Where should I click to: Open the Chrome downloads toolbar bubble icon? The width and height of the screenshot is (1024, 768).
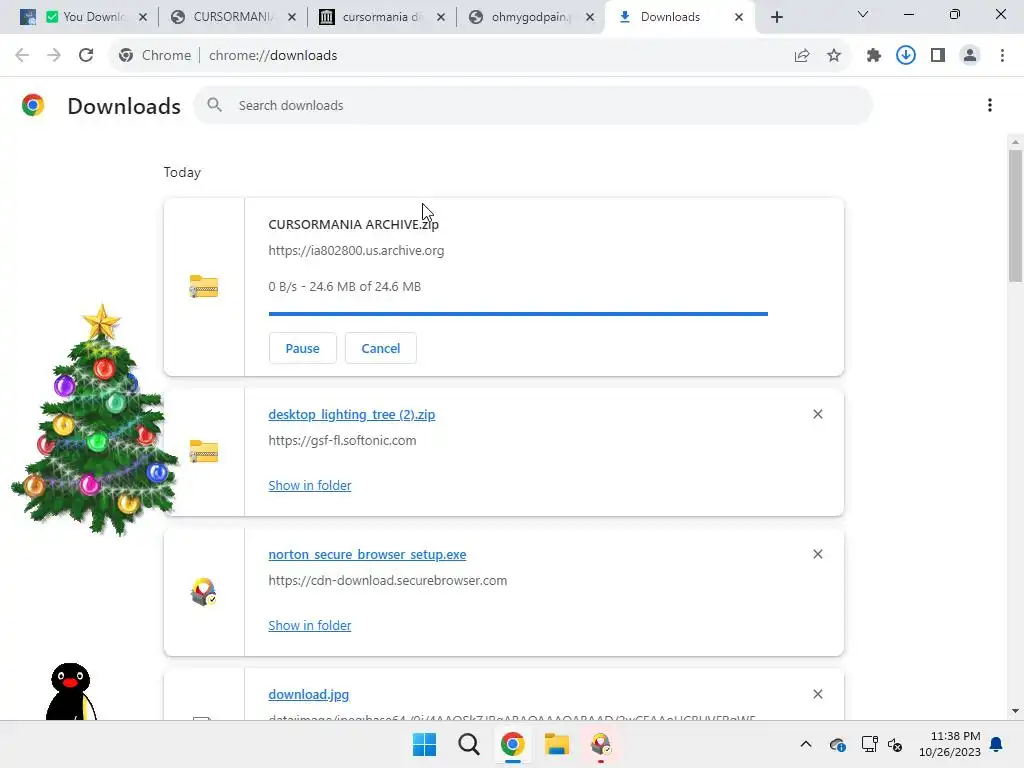906,56
